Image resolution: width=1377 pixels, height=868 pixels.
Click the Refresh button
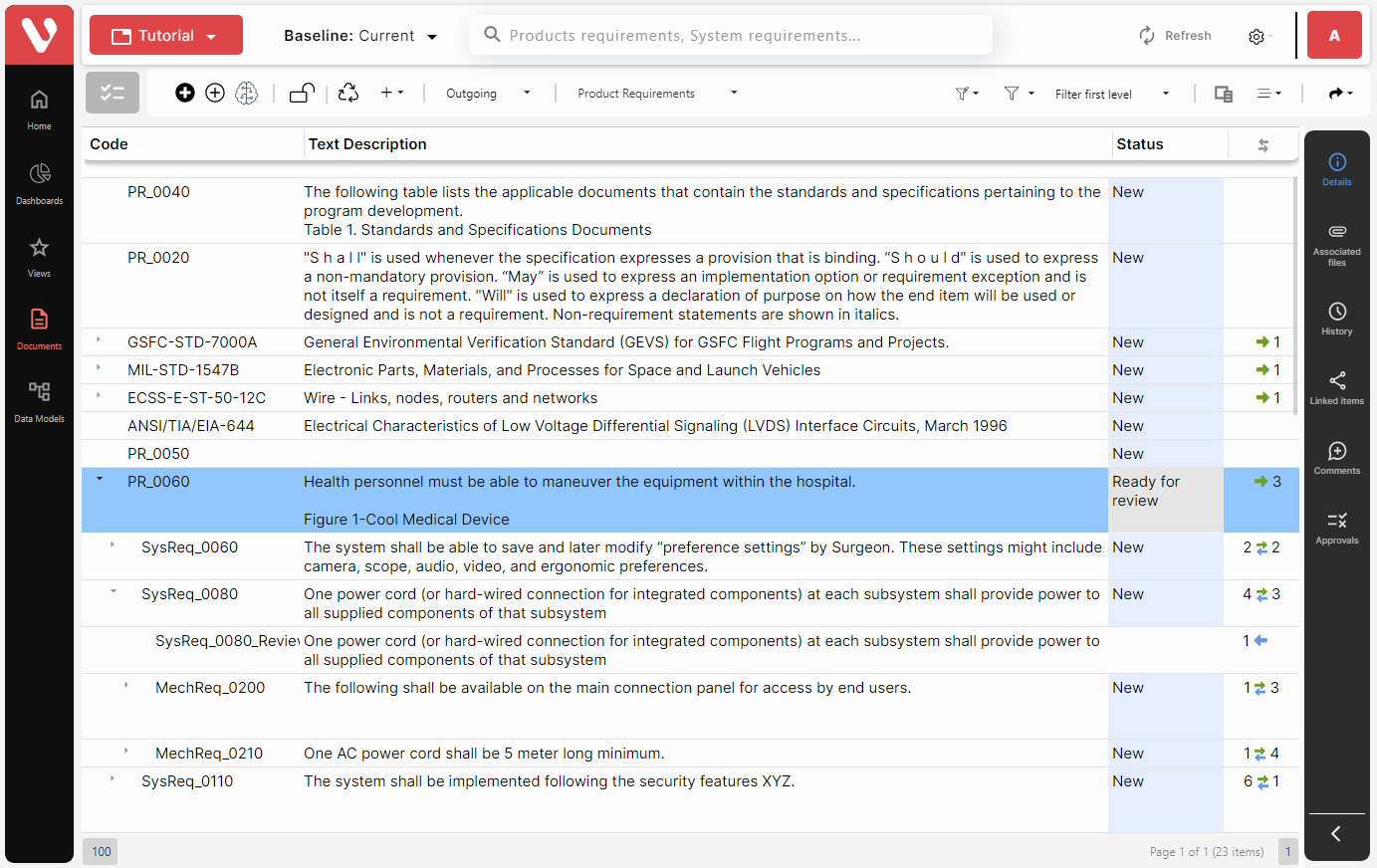click(x=1175, y=35)
